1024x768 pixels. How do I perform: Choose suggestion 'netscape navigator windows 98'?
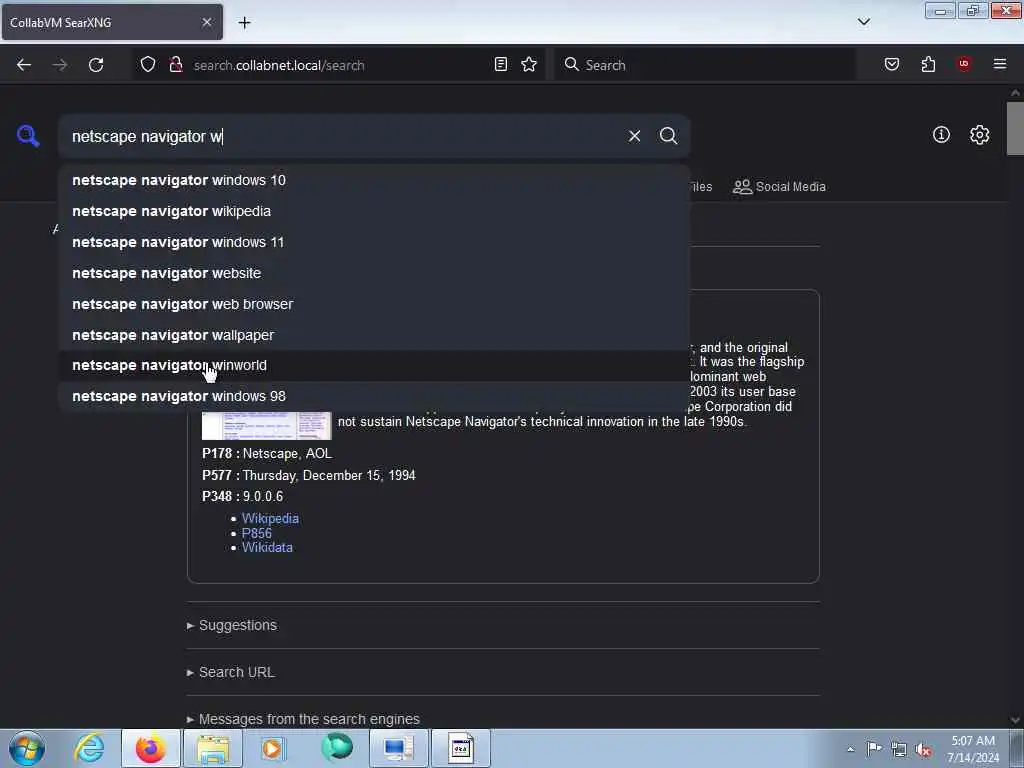pyautogui.click(x=374, y=396)
